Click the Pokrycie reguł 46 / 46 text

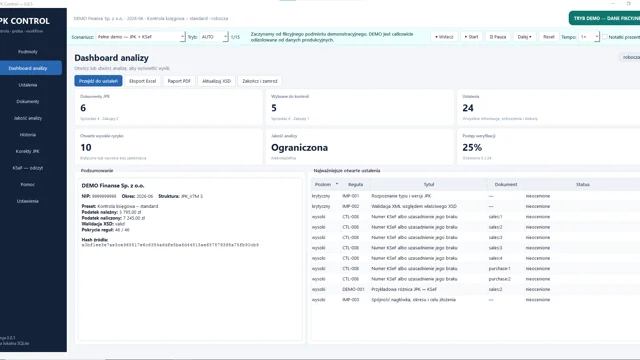tap(105, 230)
